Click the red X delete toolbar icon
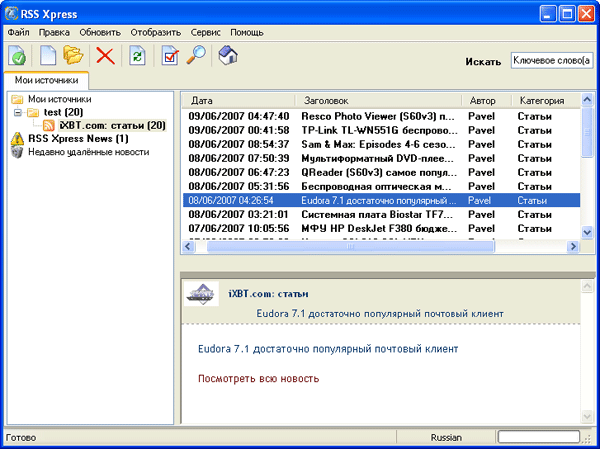 [x=105, y=56]
